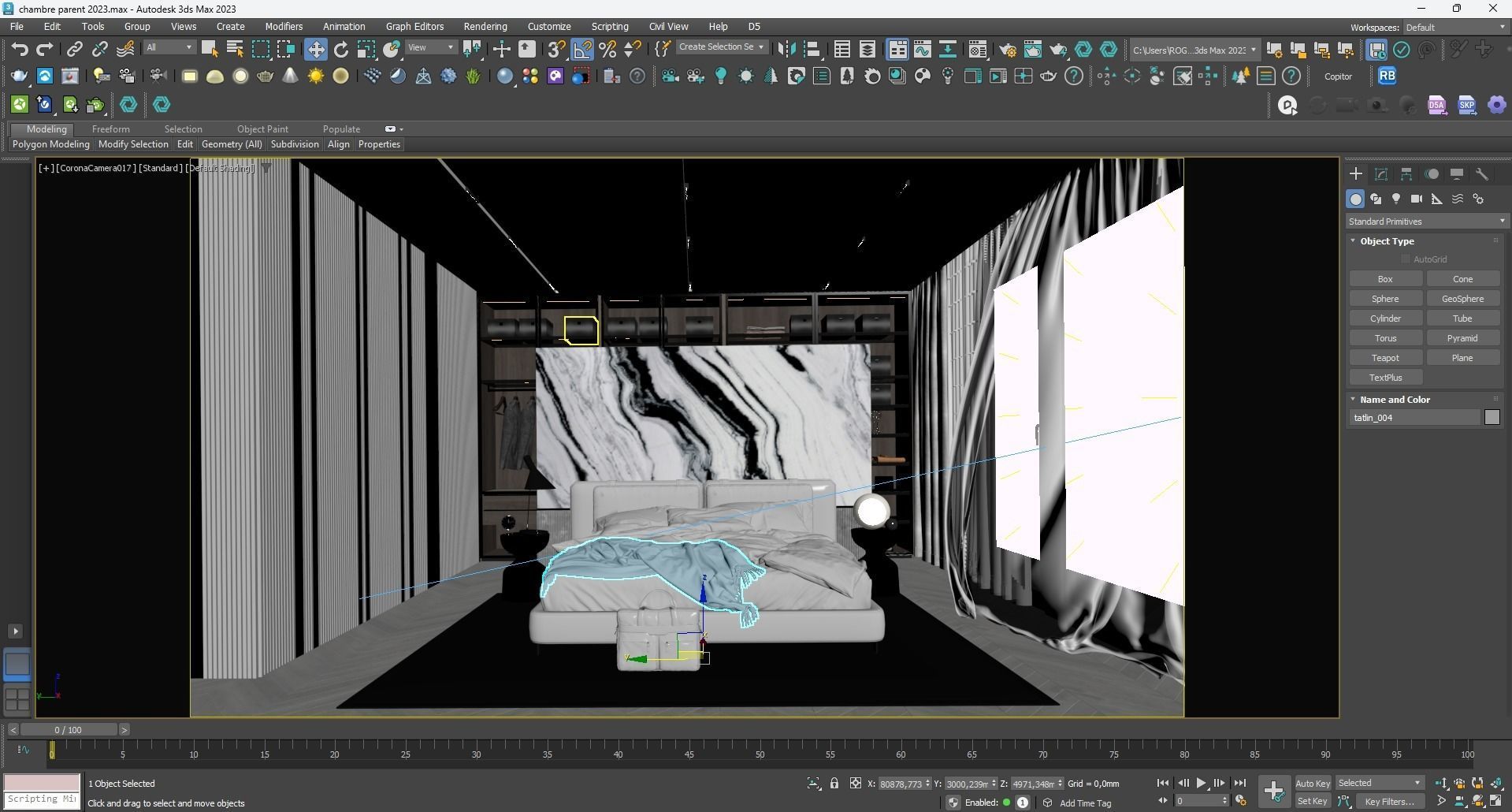Toggle the Angle Snap tool
Screen dimensions: 1512x812
pyautogui.click(x=582, y=50)
